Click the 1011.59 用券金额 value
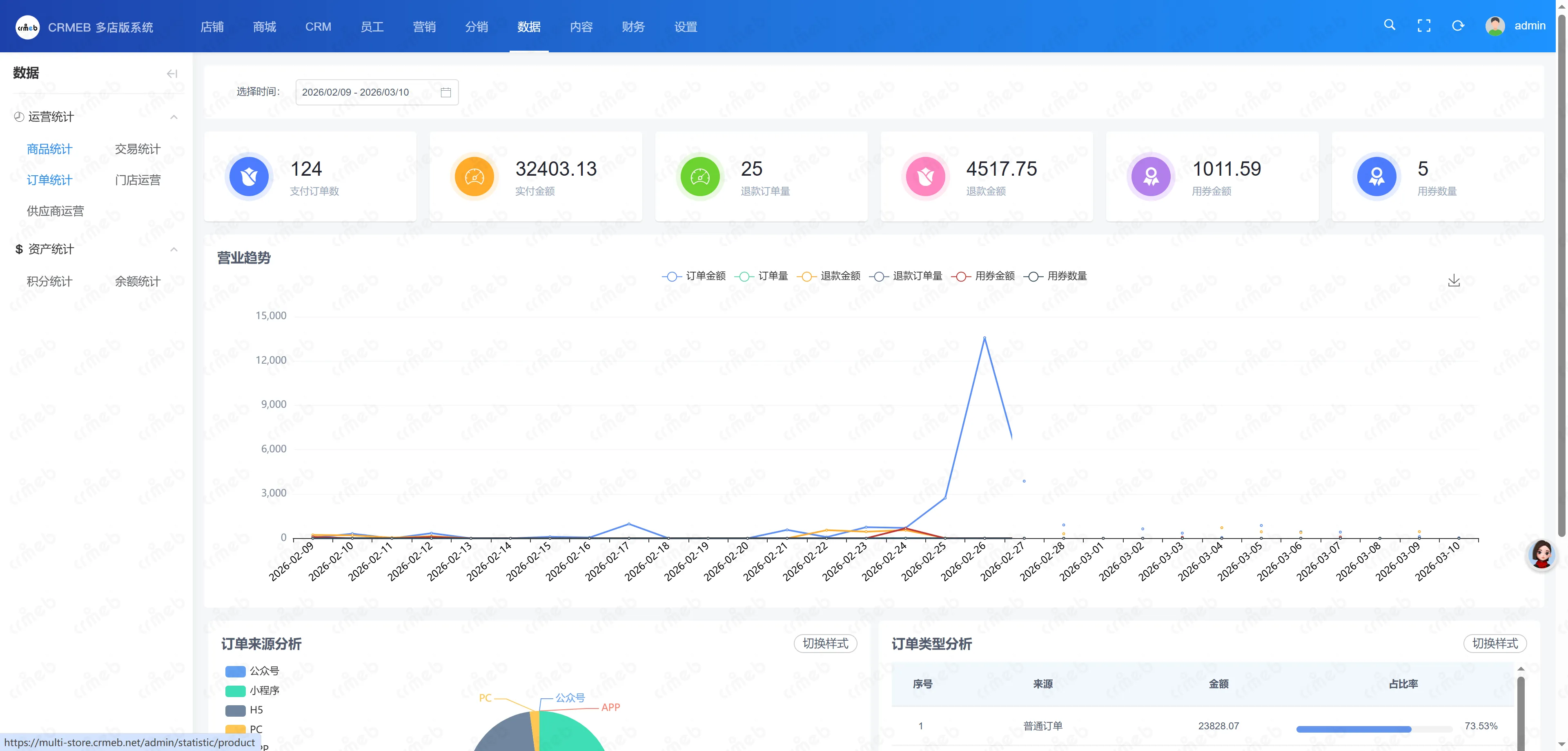This screenshot has height=751, width=1568. tap(1227, 169)
